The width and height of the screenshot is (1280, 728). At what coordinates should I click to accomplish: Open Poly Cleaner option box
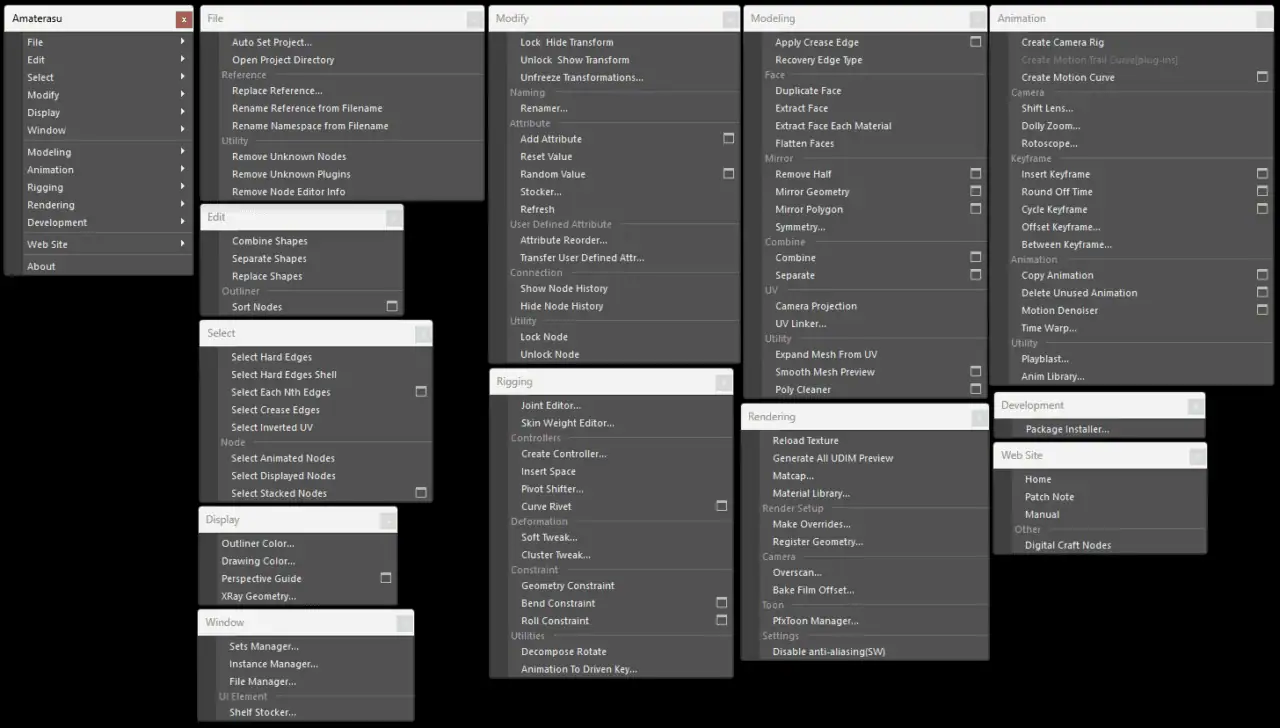(x=975, y=390)
